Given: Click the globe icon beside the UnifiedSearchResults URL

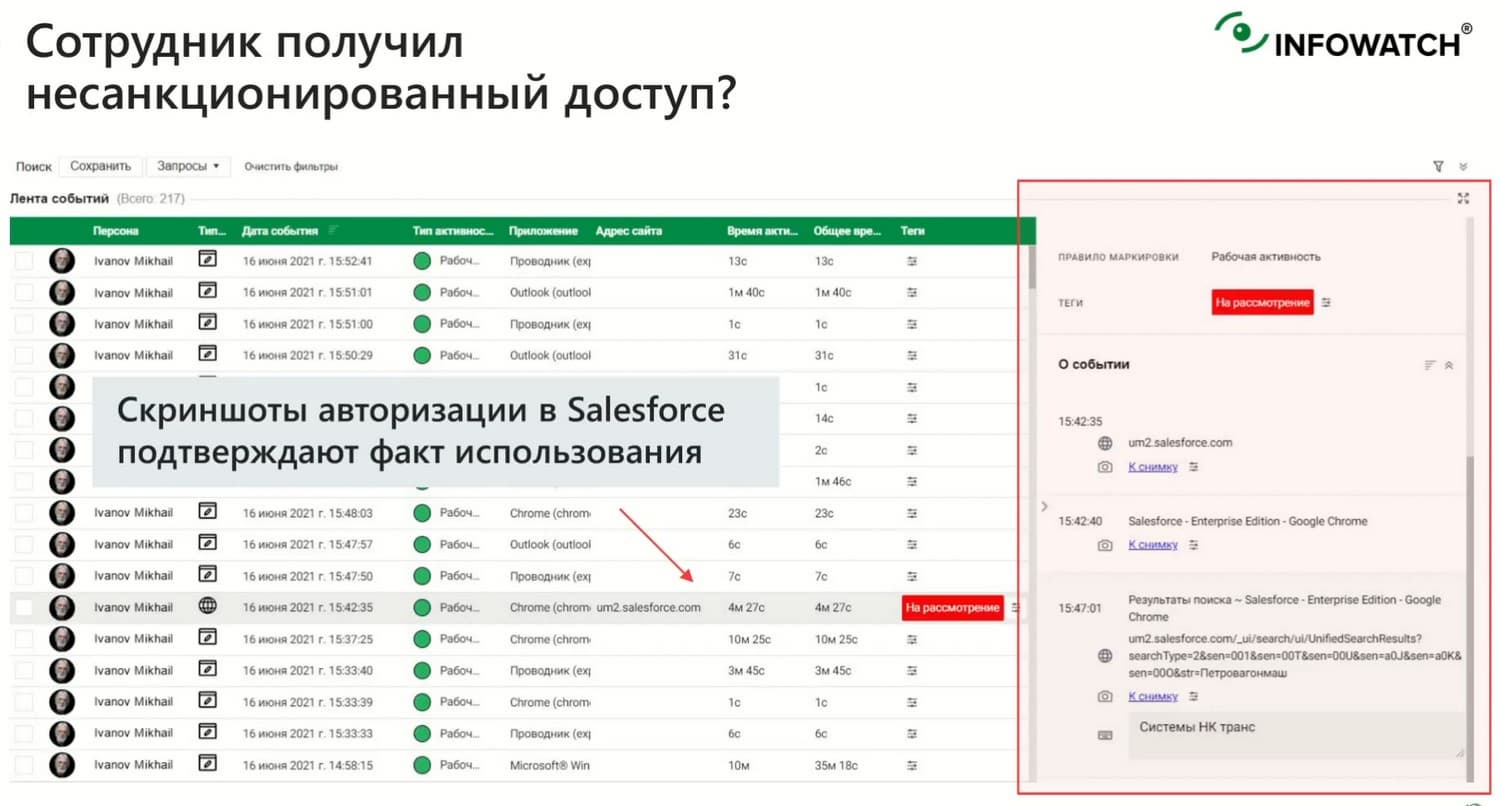Looking at the screenshot, I should click(1105, 656).
